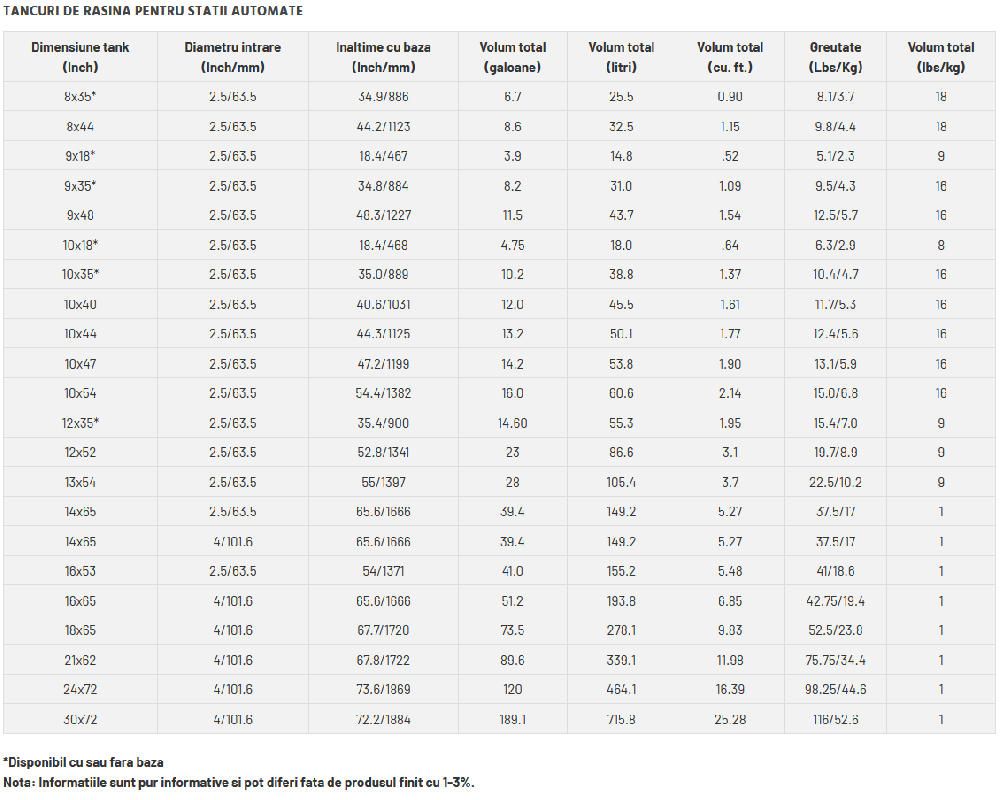Click the 44.2/1123 height cell

tap(383, 127)
